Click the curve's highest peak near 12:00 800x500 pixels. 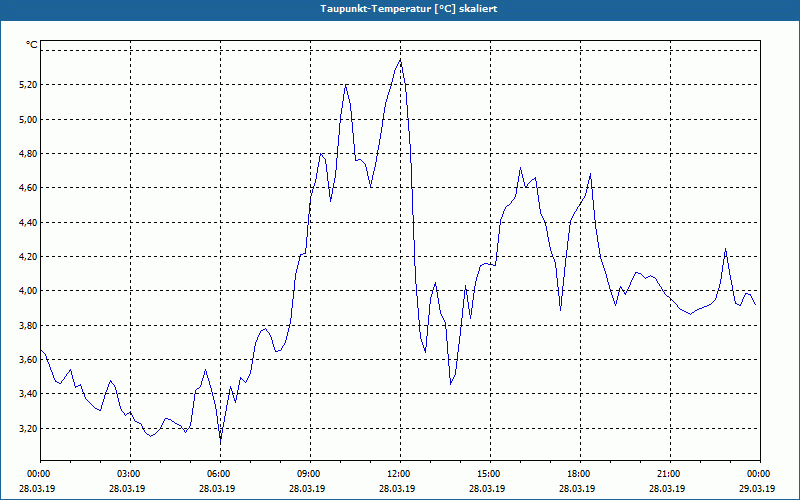tap(401, 59)
